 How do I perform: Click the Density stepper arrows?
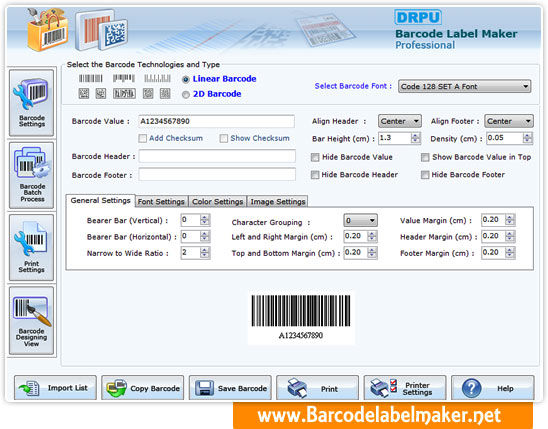(x=527, y=138)
